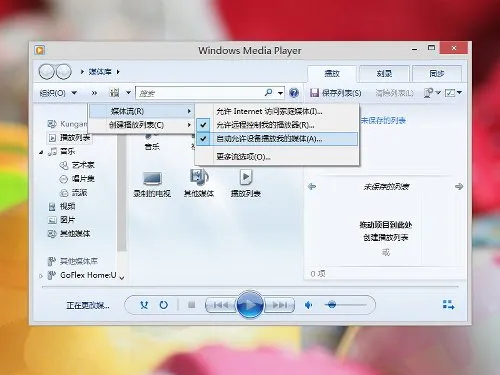Image resolution: width=500 pixels, height=375 pixels.
Task: Open the 未保存的列表 link
Action: 383,121
